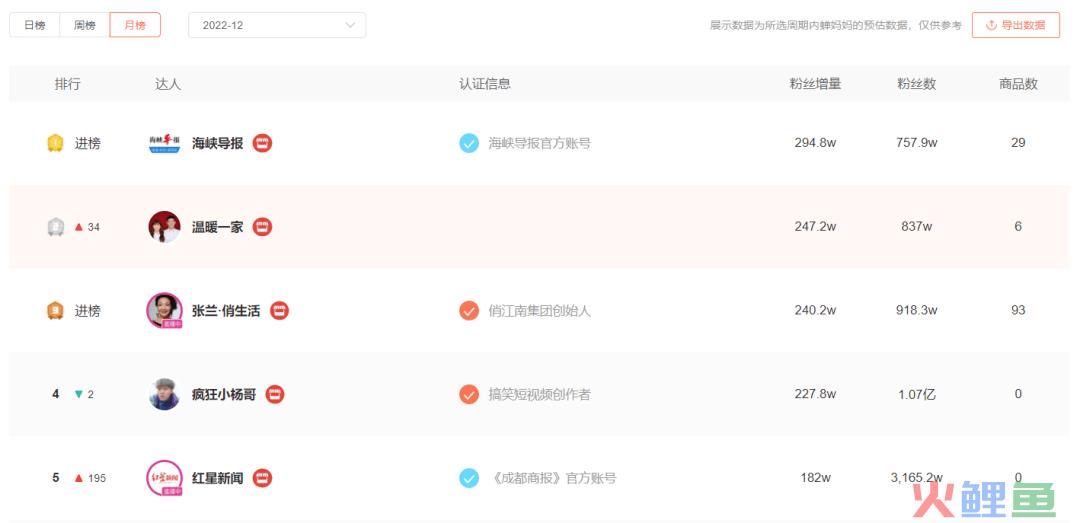Click the shop icon next to 张兰·俏生活
This screenshot has width=1080, height=523.
click(279, 311)
